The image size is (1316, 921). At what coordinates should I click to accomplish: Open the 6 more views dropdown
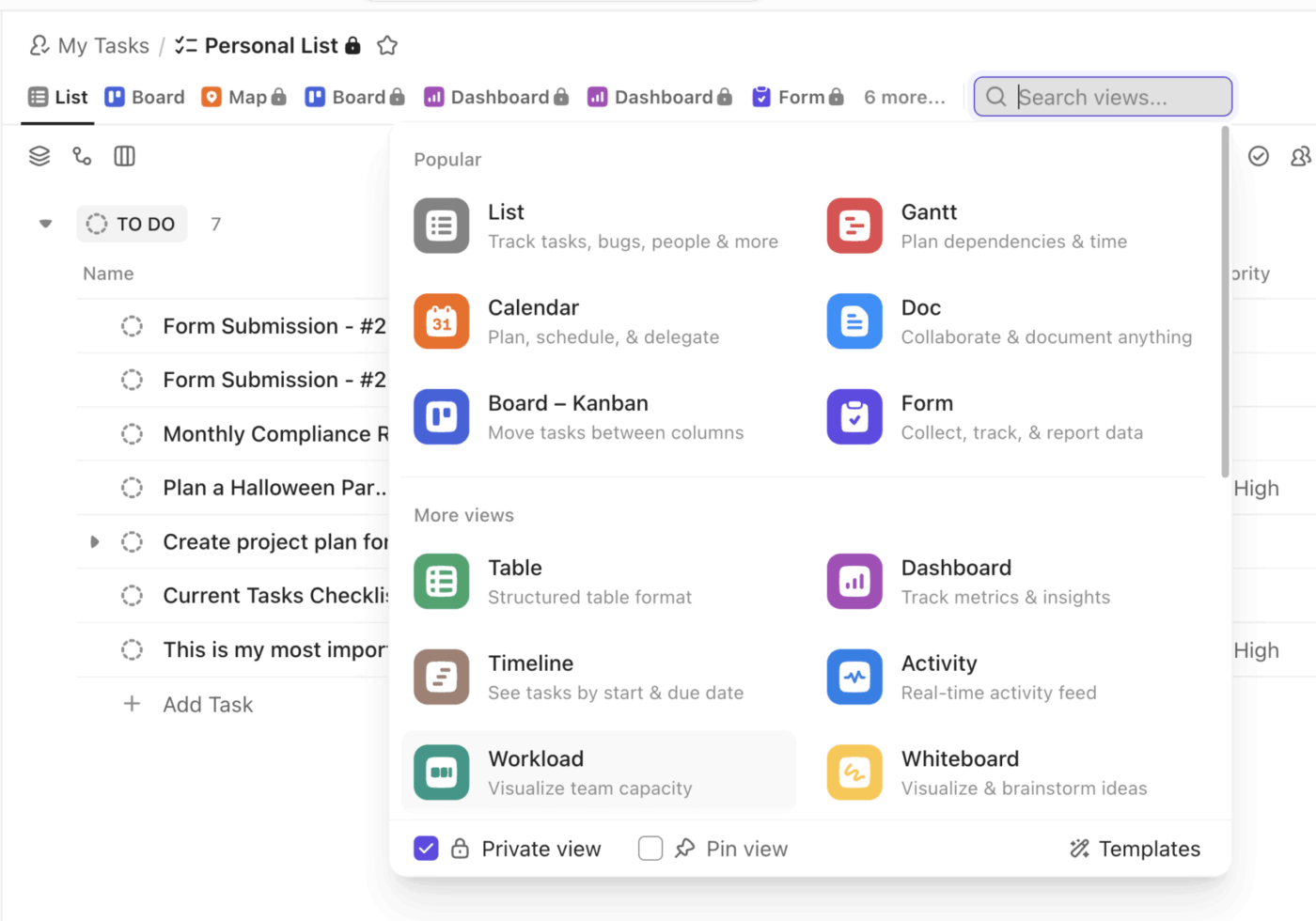coord(904,97)
